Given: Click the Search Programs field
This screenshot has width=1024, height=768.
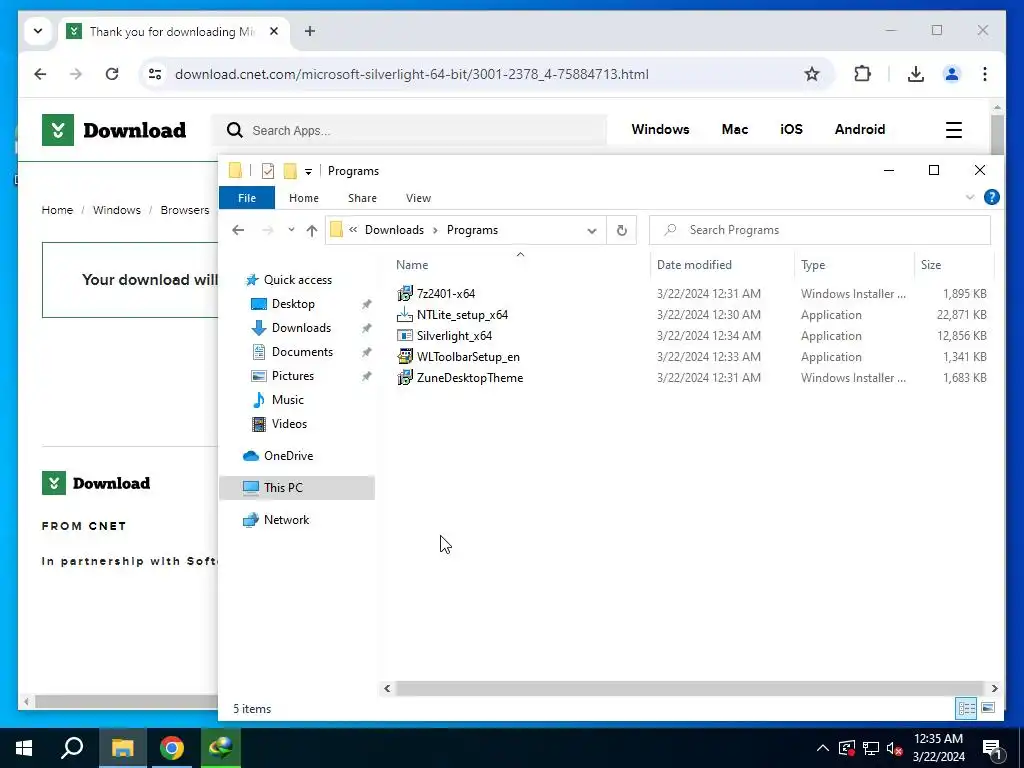Looking at the screenshot, I should pyautogui.click(x=820, y=230).
